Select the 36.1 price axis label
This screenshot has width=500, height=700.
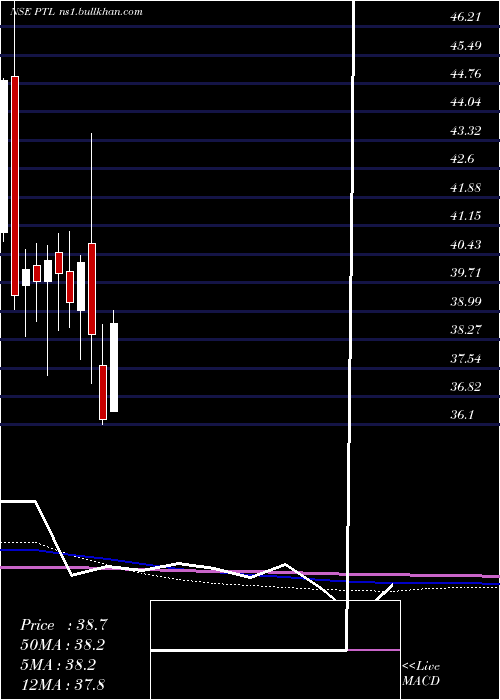[462, 416]
